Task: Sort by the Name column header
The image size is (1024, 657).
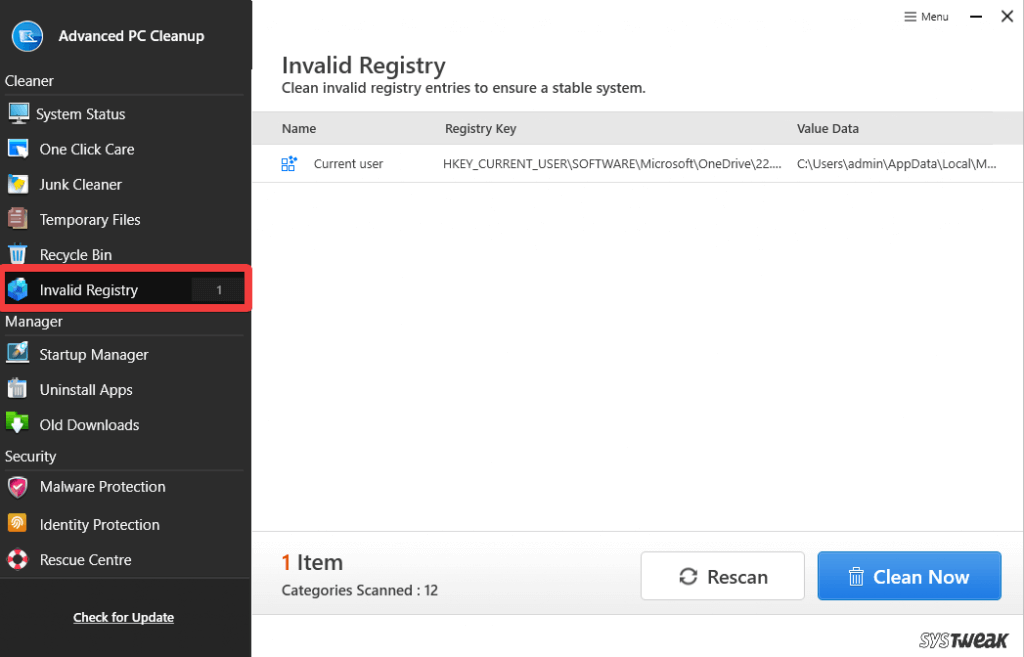Action: pos(298,129)
